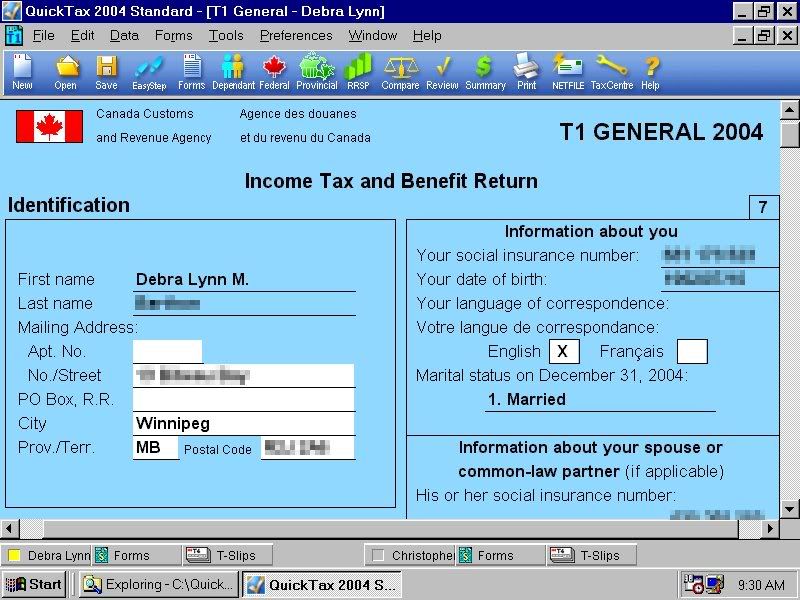The height and width of the screenshot is (600, 800).
Task: Click the Help question mark toolbar icon
Action: (651, 72)
